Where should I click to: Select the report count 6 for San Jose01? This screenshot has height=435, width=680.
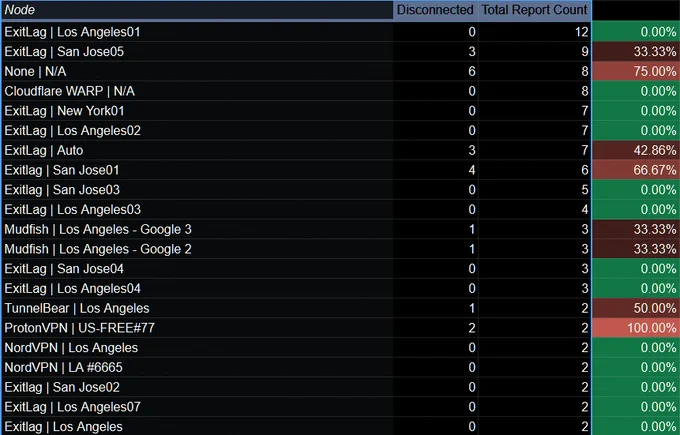pos(535,170)
